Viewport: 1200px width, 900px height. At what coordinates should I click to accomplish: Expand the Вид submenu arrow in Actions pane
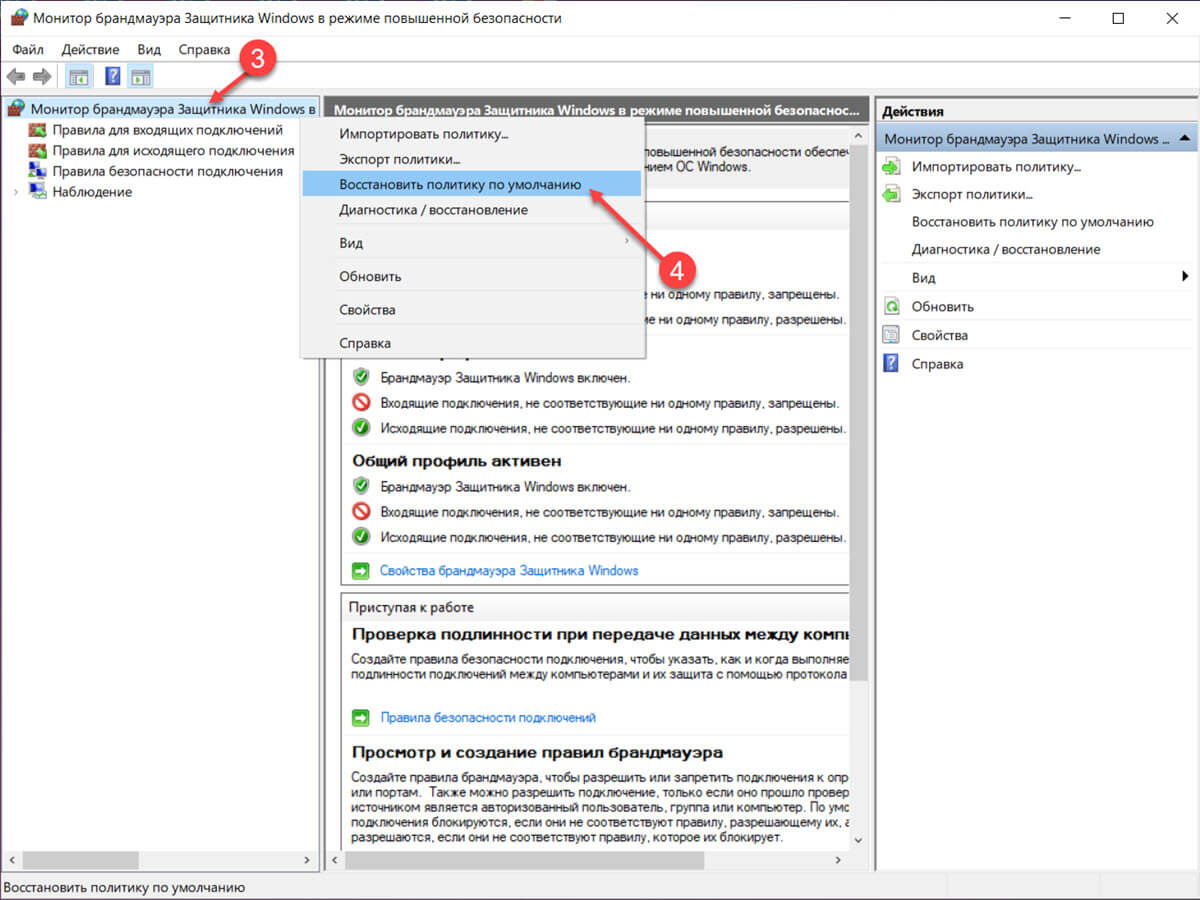(1185, 277)
